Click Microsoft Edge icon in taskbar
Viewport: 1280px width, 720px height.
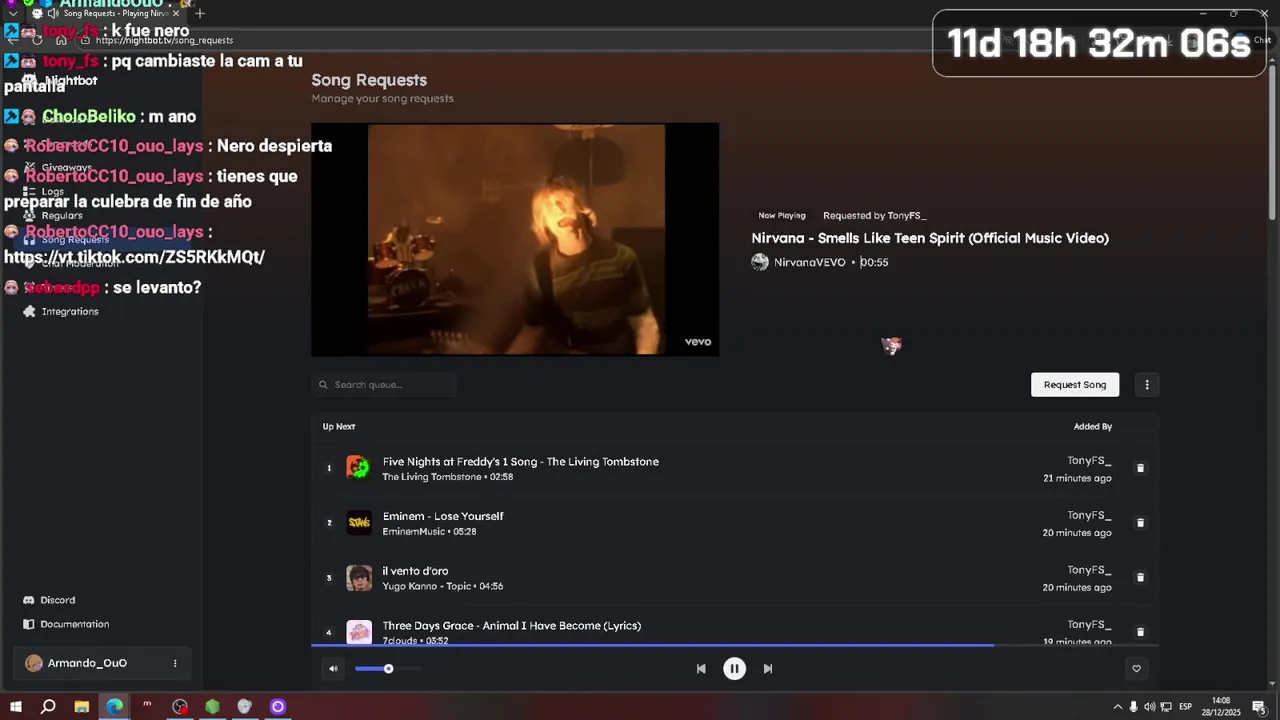[114, 707]
